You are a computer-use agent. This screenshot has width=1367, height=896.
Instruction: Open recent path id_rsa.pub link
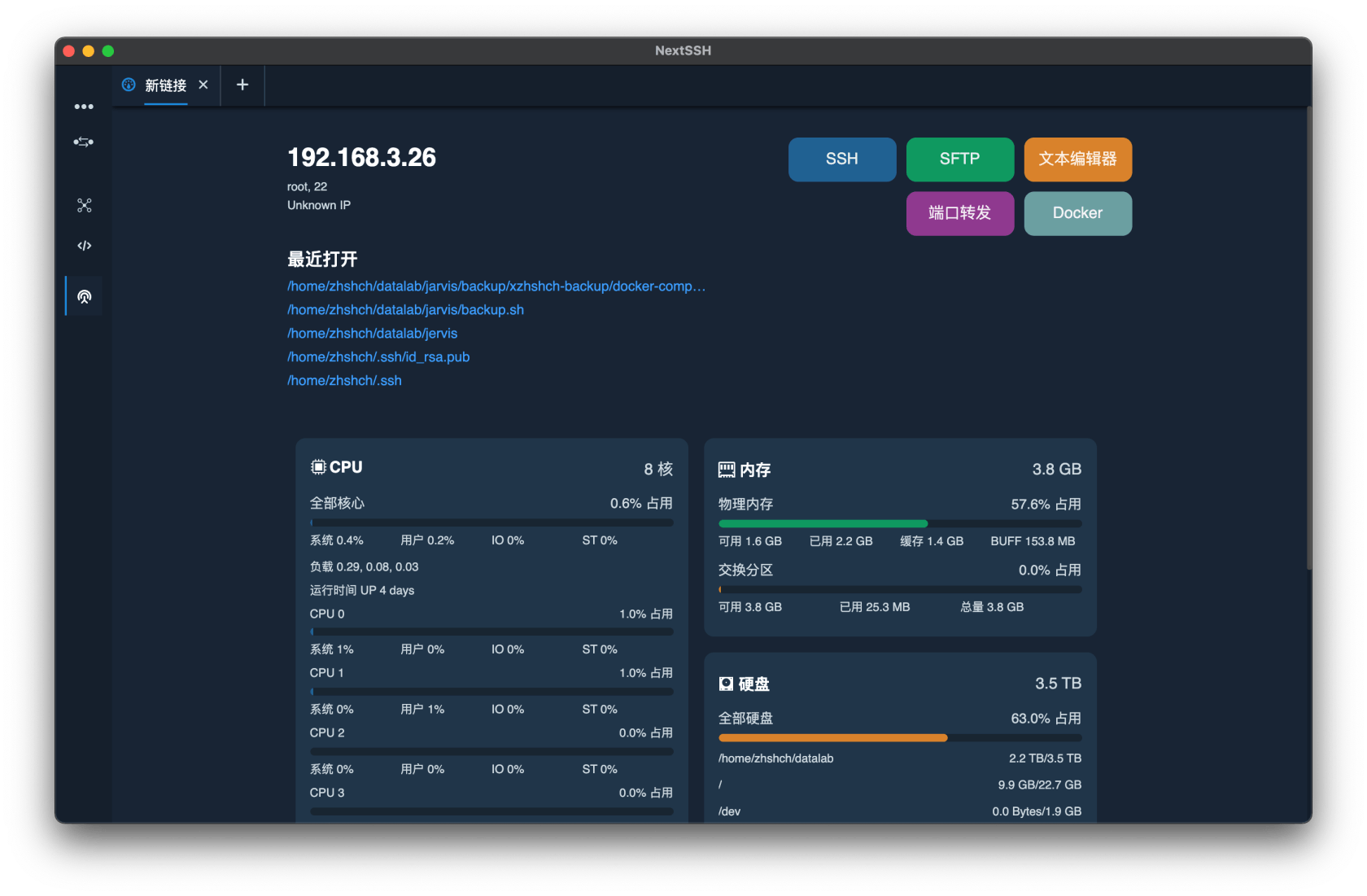click(x=378, y=357)
